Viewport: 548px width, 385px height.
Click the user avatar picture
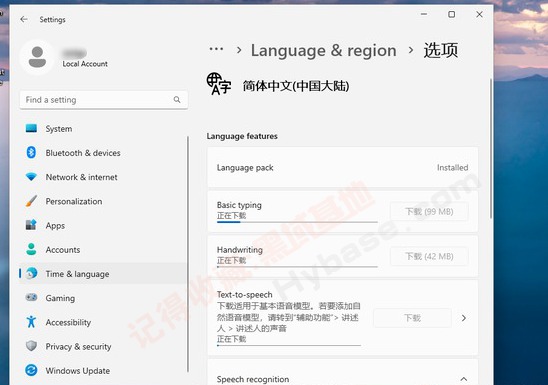37,57
